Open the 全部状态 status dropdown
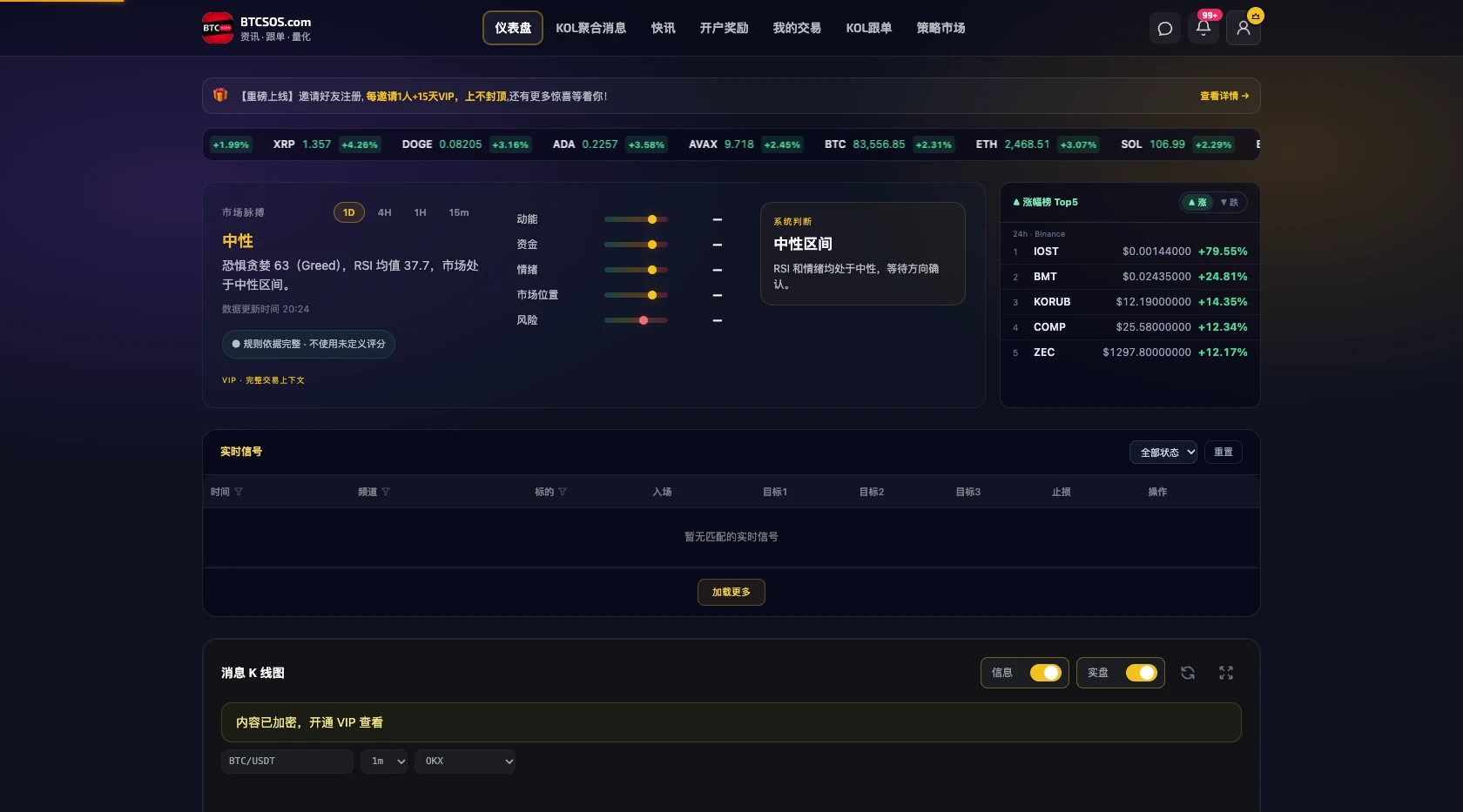This screenshot has width=1463, height=812. tap(1163, 453)
